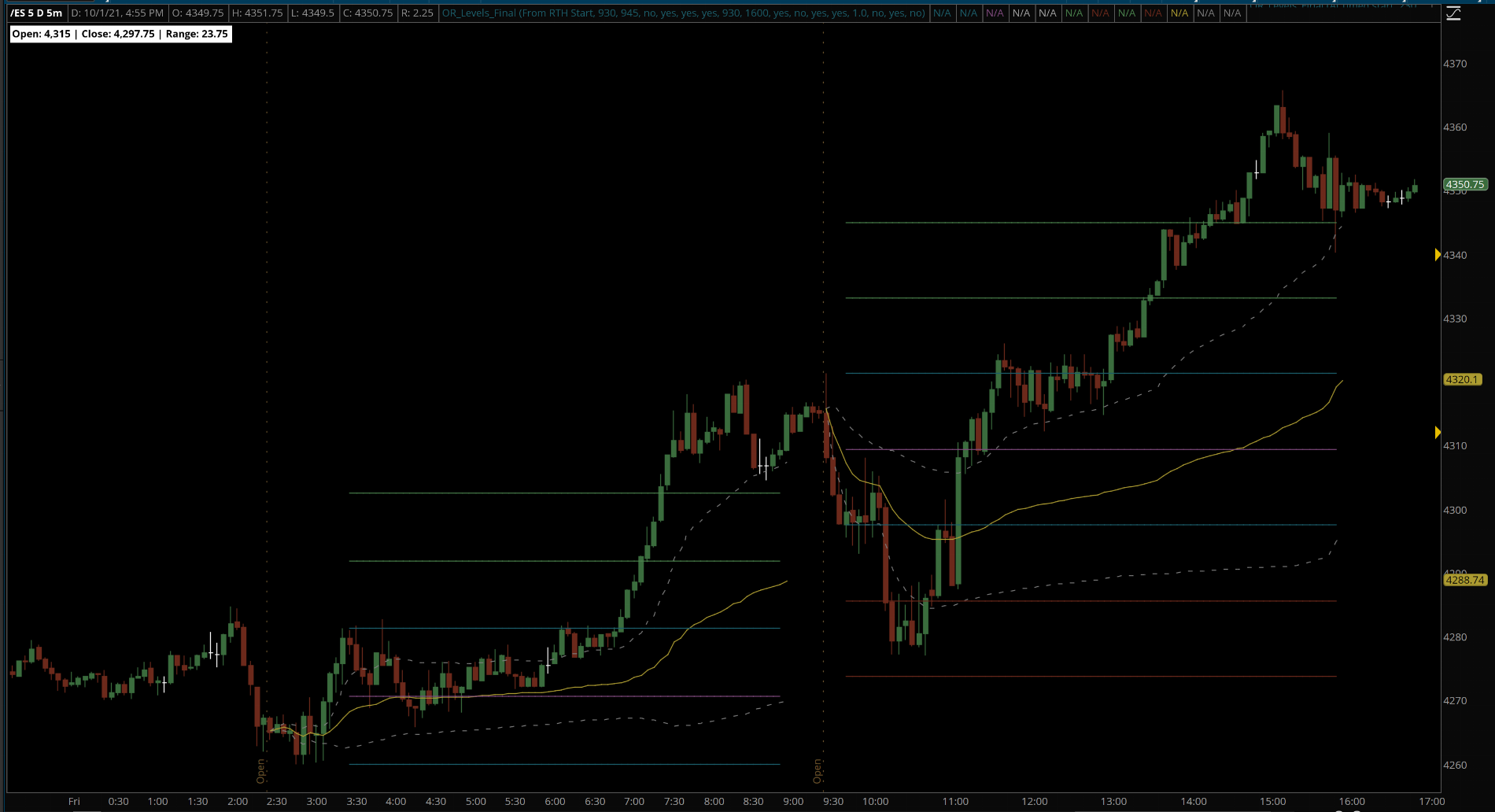Click the date field D: 10/1/21, 4:55 PM

[117, 13]
